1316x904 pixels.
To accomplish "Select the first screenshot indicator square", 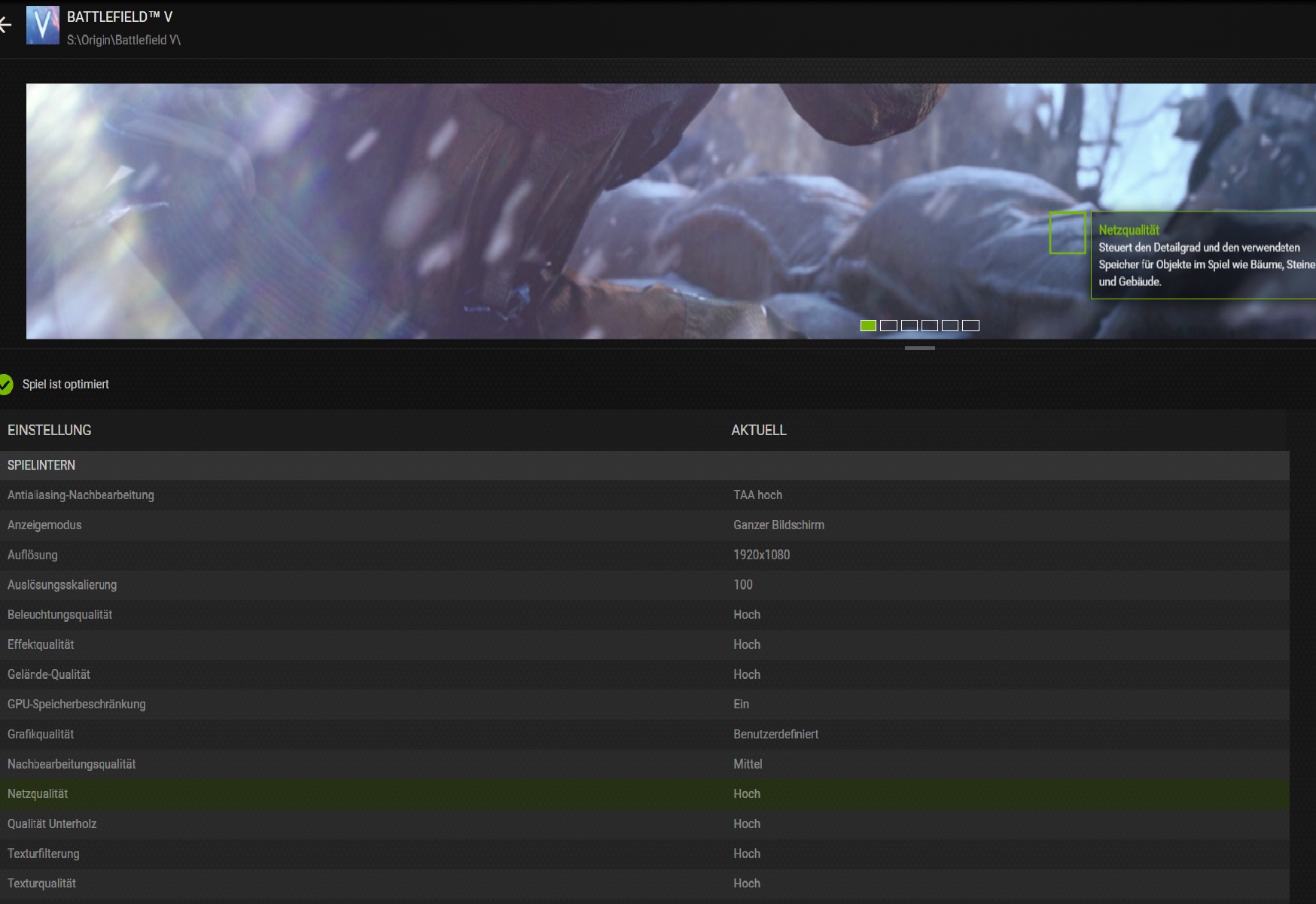I will (868, 325).
